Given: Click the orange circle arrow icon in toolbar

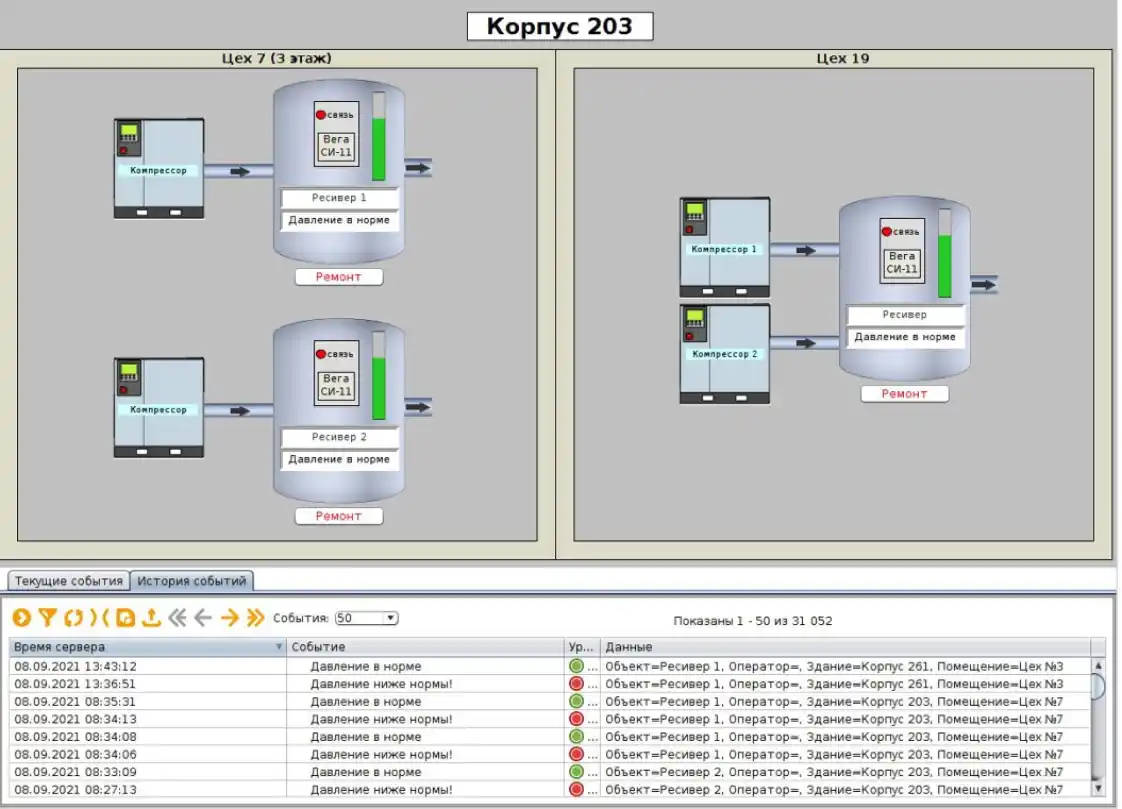Looking at the screenshot, I should click(x=20, y=618).
